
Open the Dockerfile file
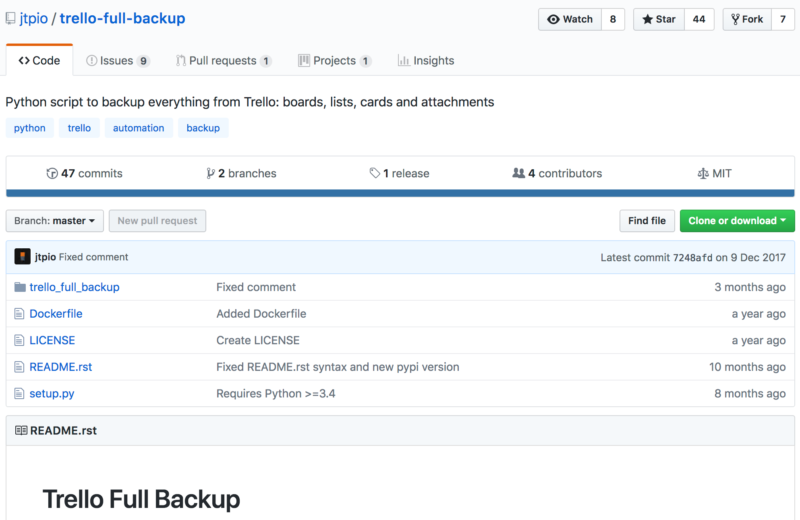click(56, 313)
